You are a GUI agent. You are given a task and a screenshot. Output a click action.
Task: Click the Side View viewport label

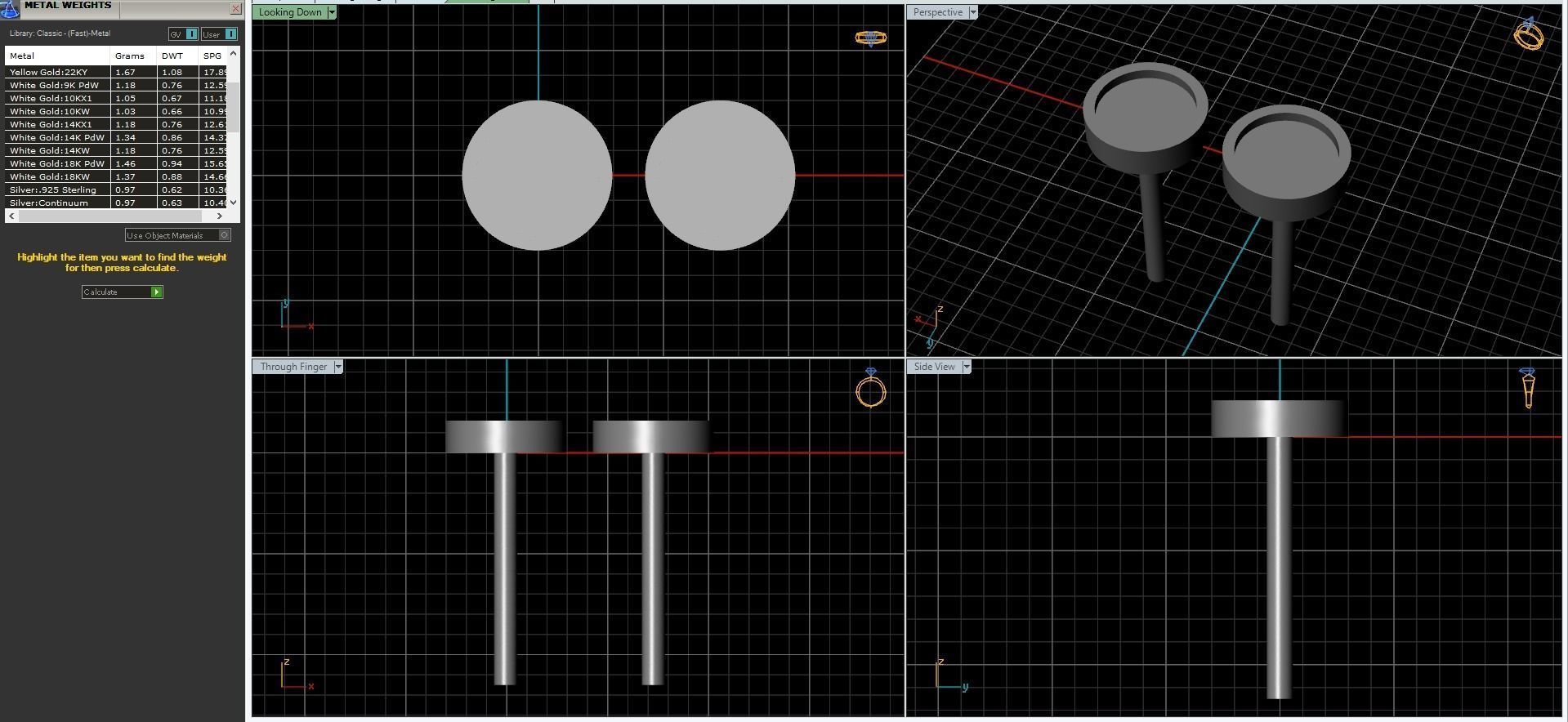[x=935, y=367]
